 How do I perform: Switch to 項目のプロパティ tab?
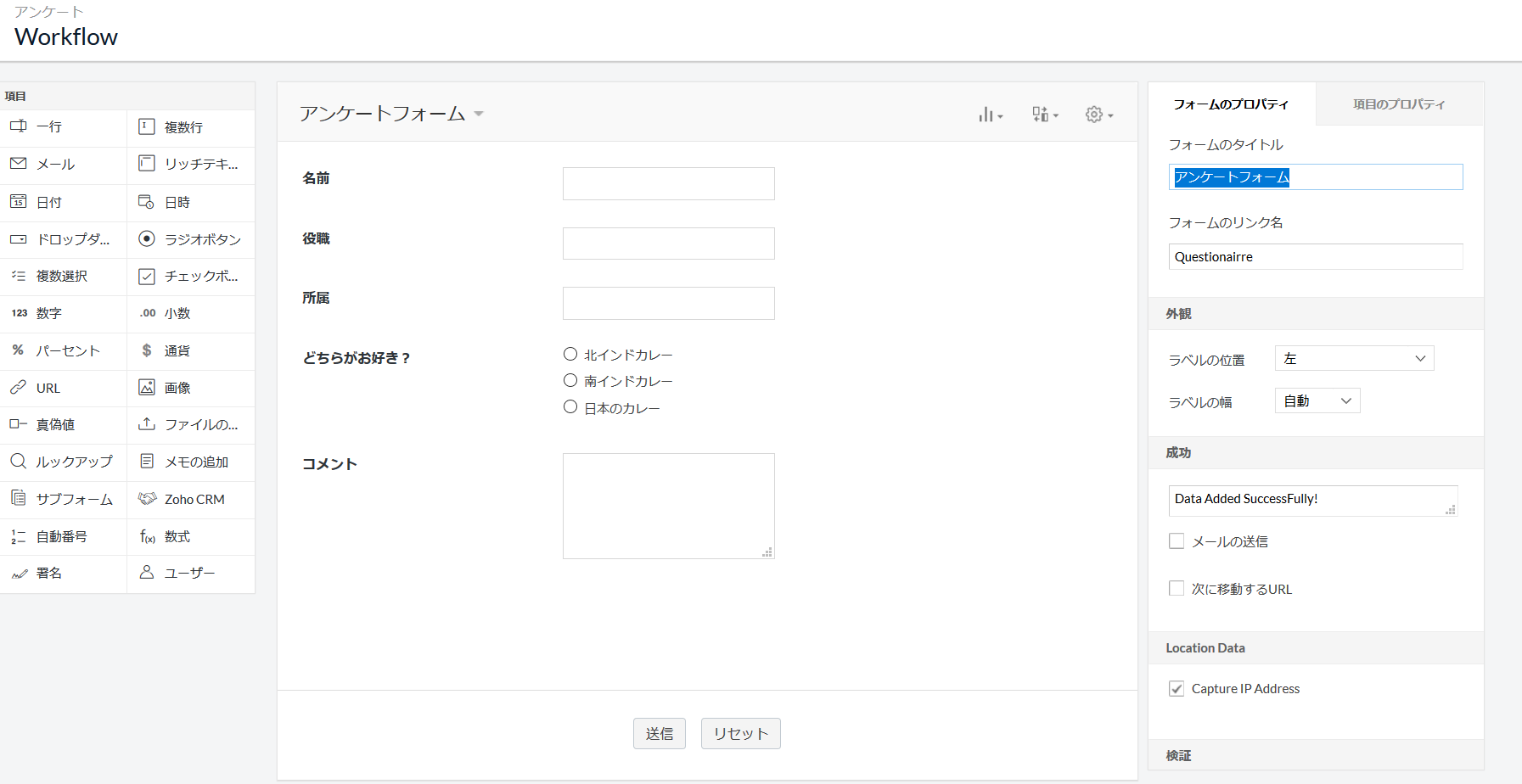pyautogui.click(x=1398, y=104)
